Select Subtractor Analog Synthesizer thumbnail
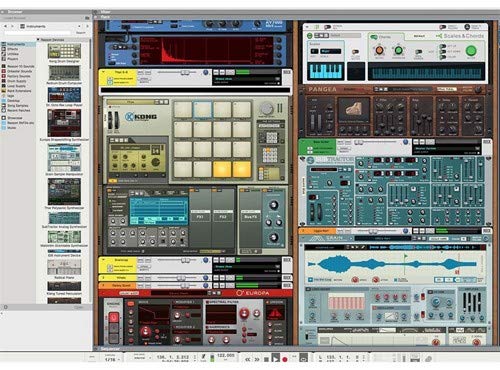The height and width of the screenshot is (370, 500). [64, 218]
